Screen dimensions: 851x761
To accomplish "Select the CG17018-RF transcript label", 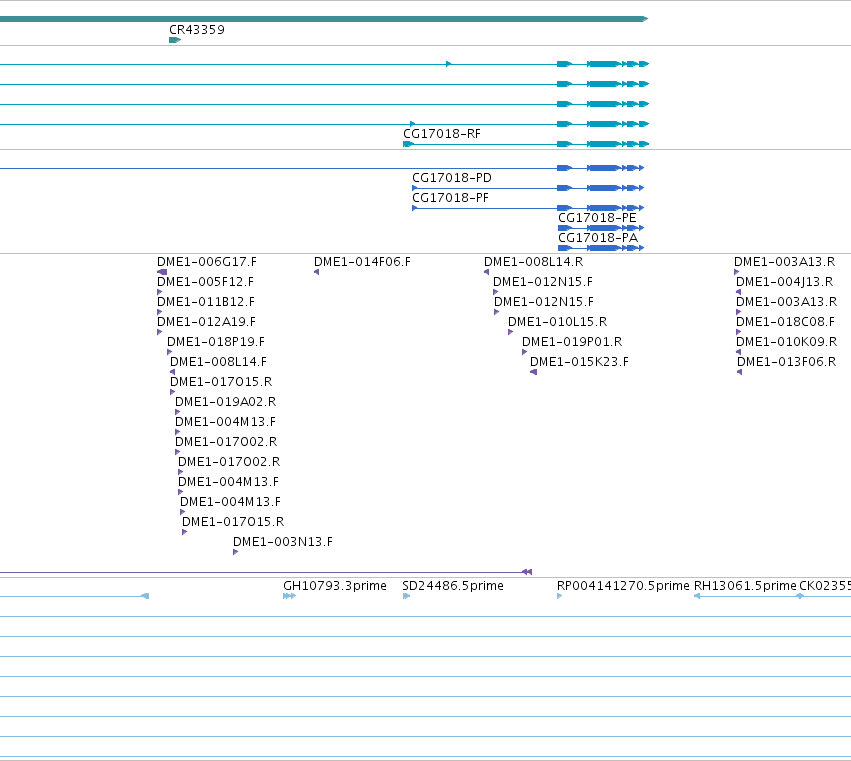I will (442, 134).
